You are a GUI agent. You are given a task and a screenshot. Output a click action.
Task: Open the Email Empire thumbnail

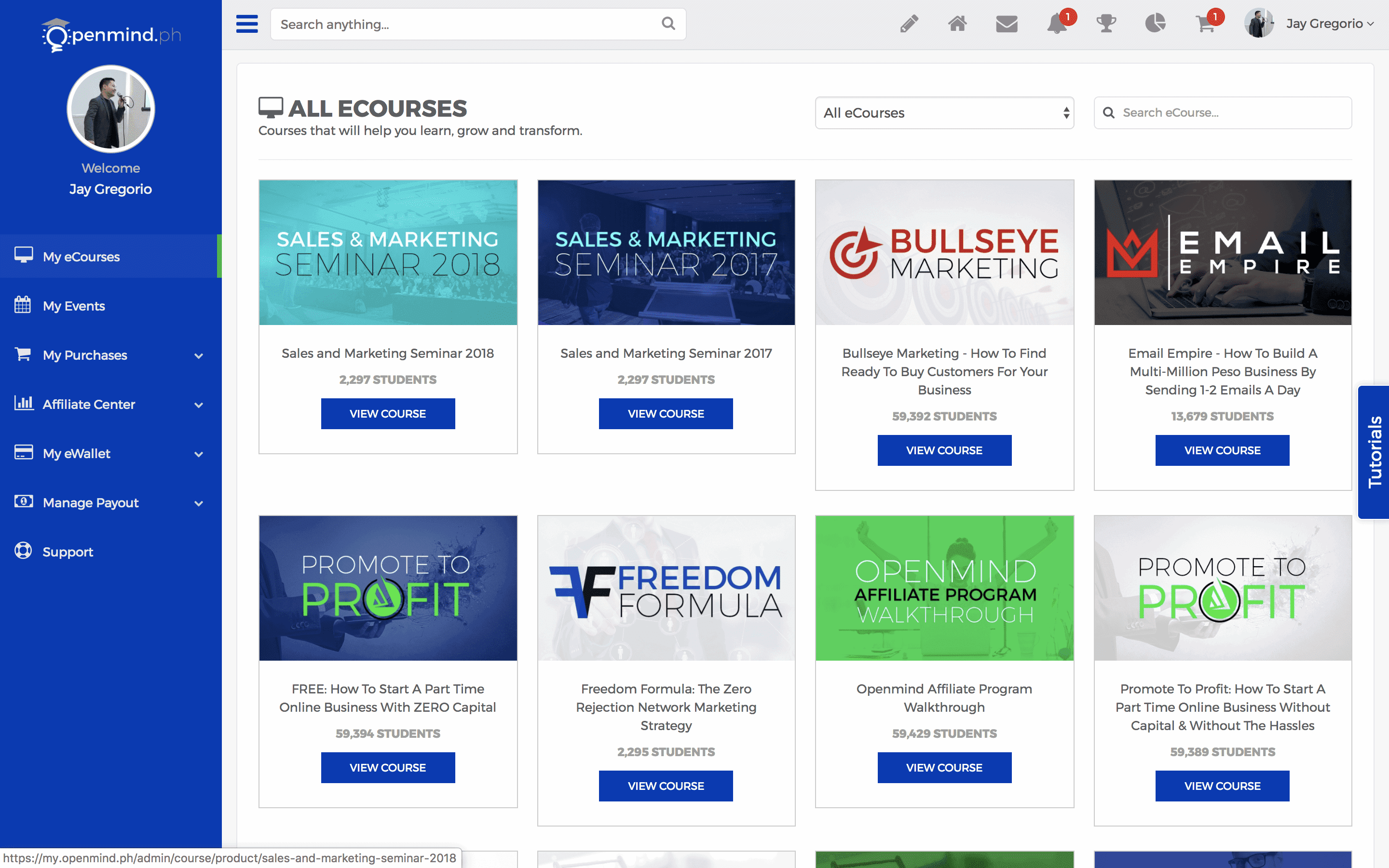click(x=1223, y=253)
